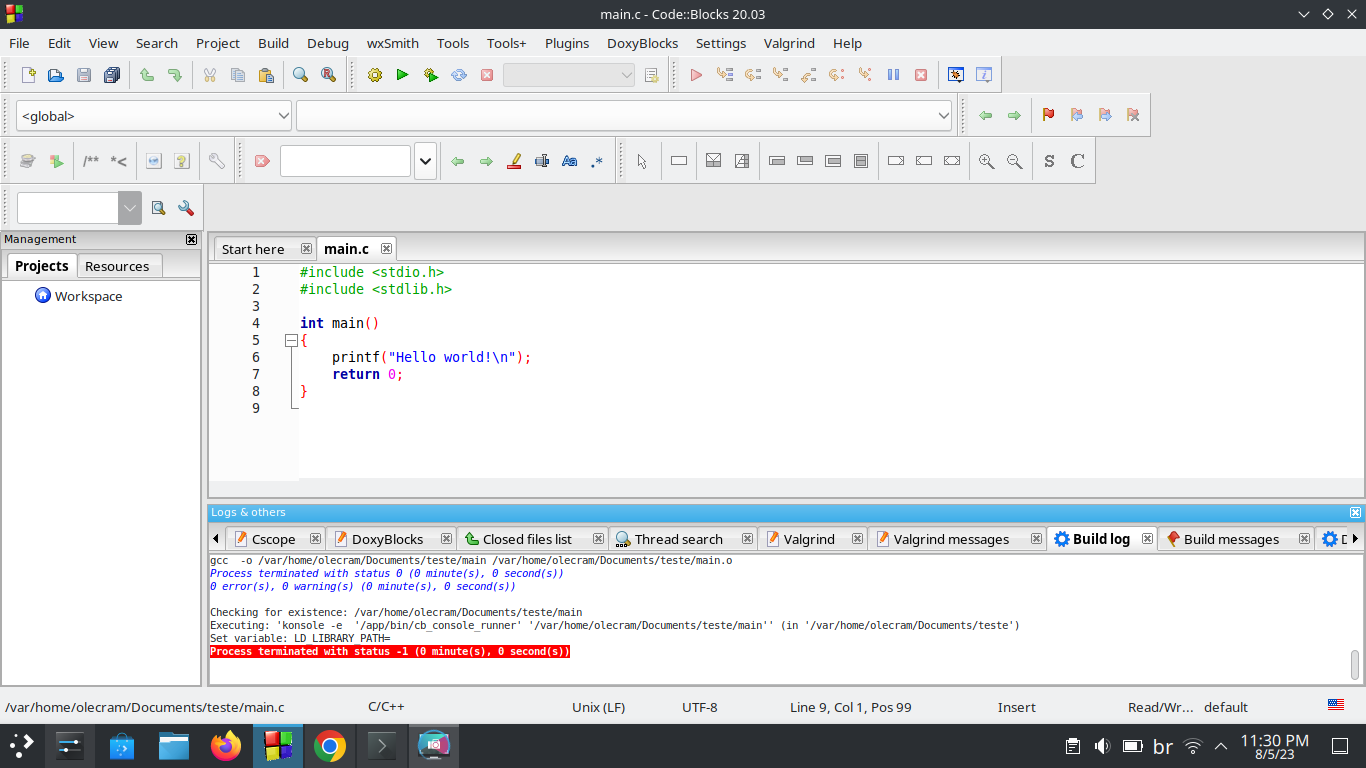Collapse main function fold marker
This screenshot has width=1366, height=768.
coord(291,340)
